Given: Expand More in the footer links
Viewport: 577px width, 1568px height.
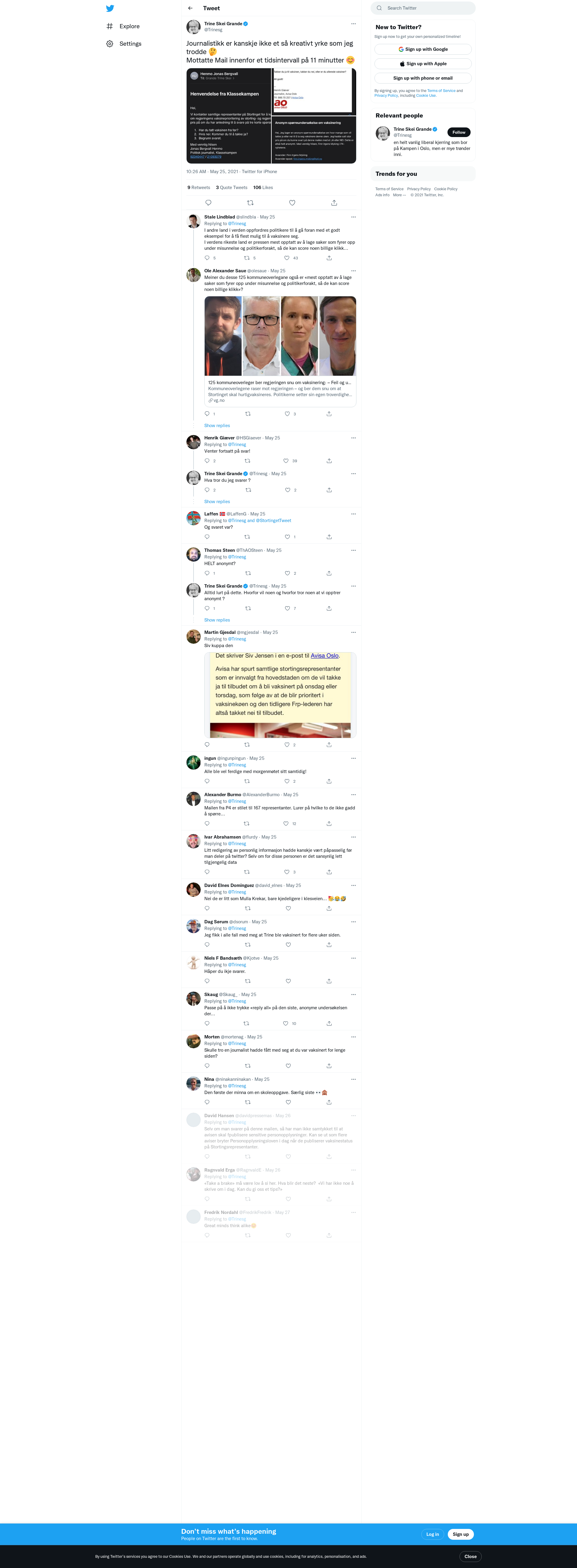Looking at the screenshot, I should 399,195.
